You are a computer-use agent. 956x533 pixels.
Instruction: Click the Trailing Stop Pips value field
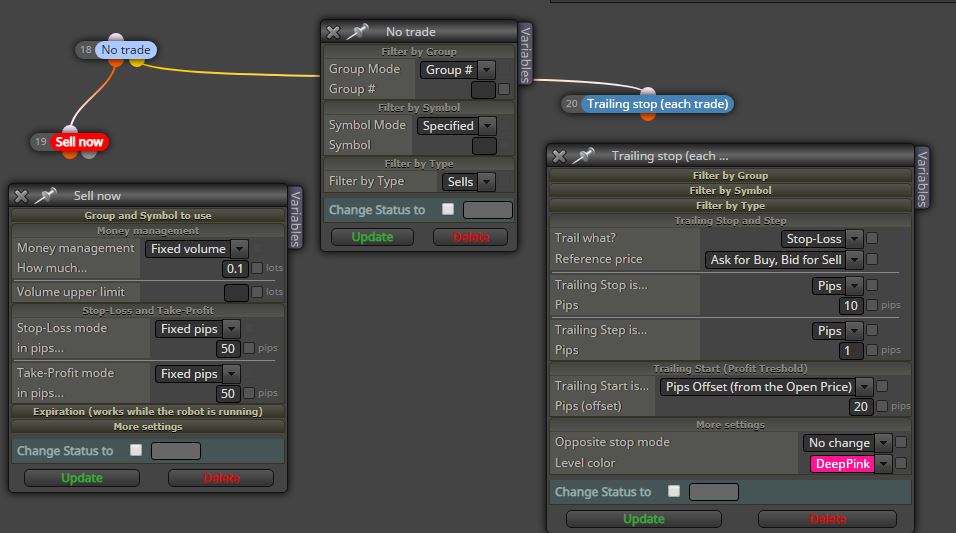[x=851, y=306]
